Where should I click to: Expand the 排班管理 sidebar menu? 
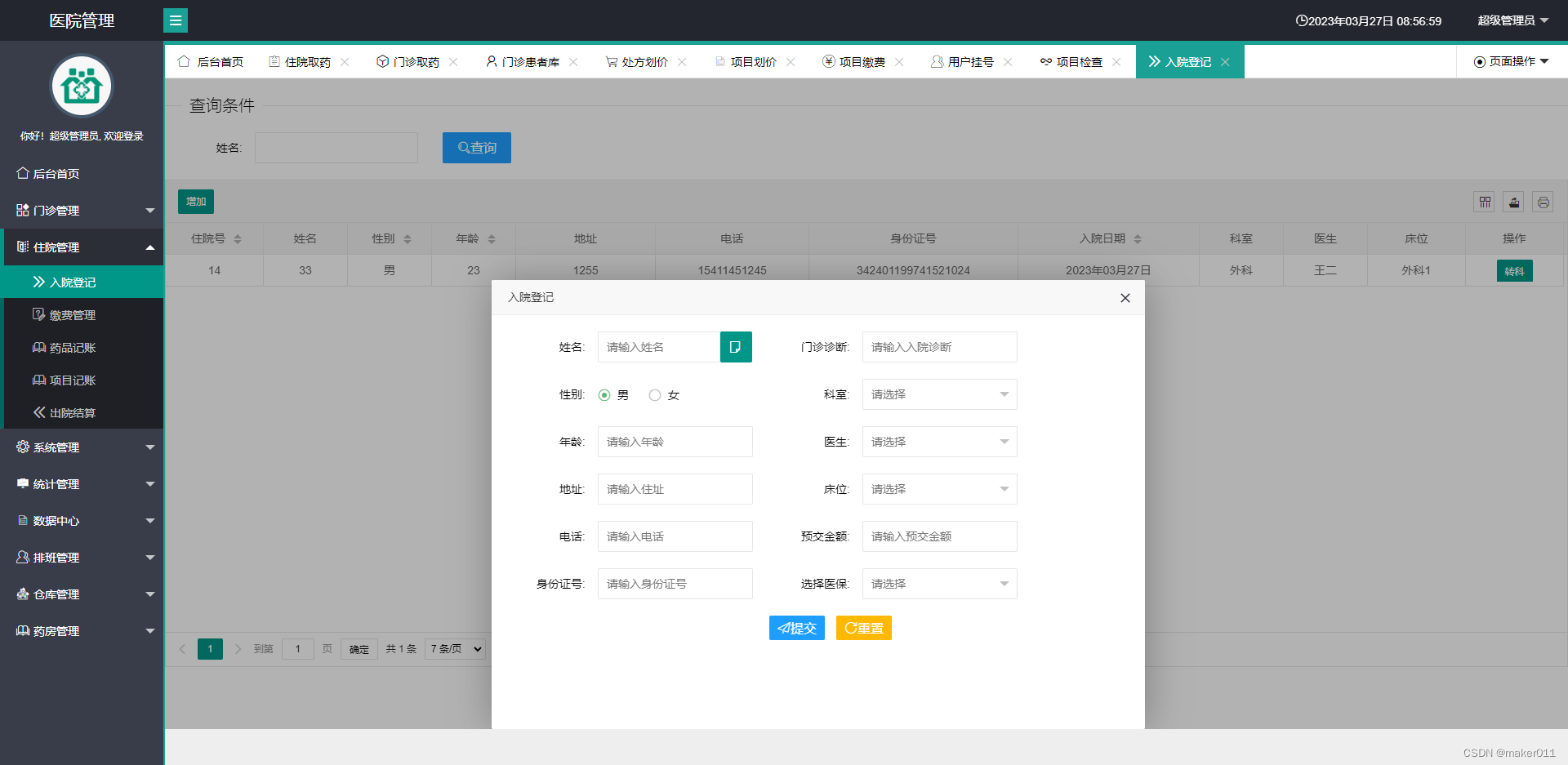[x=82, y=557]
